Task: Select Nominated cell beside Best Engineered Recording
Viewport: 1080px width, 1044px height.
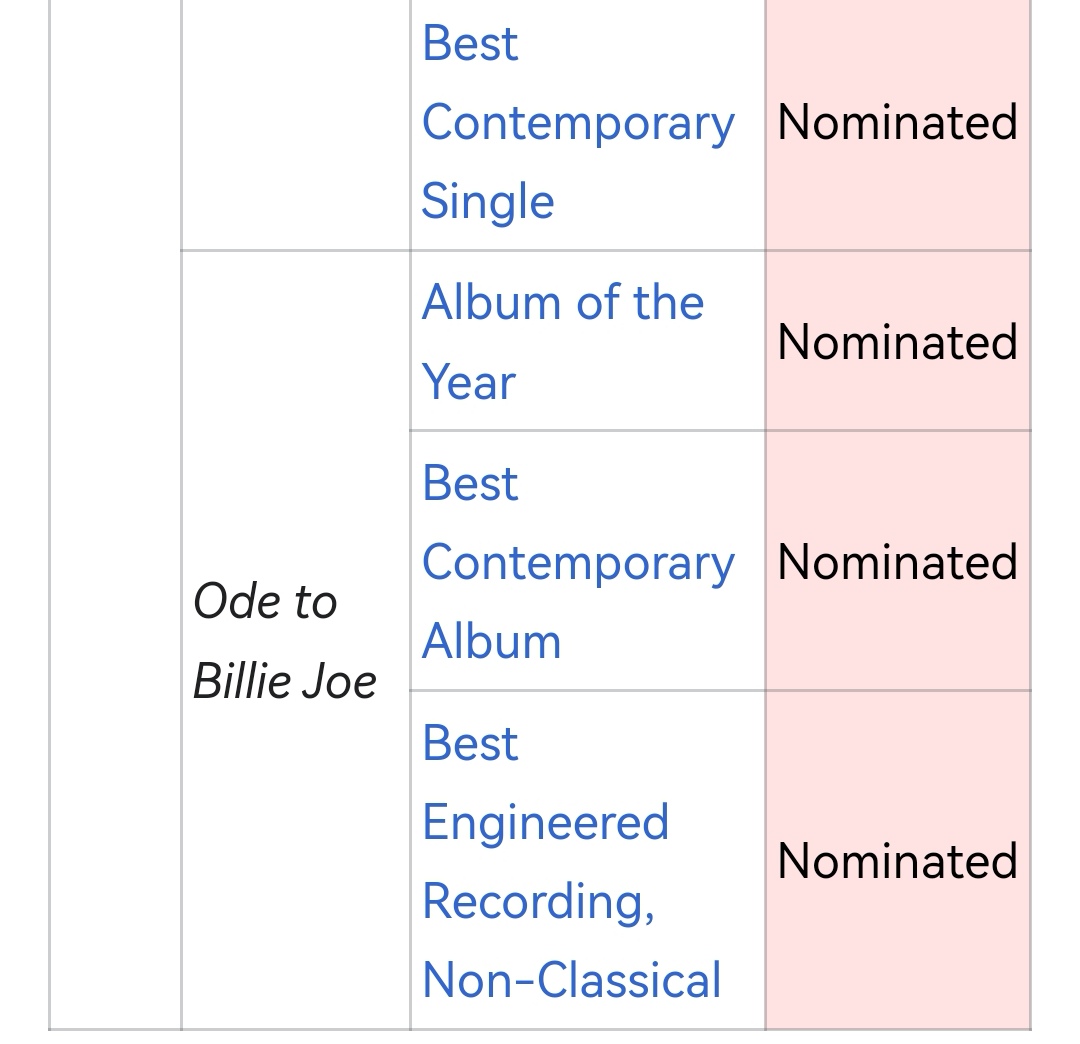Action: tap(897, 862)
